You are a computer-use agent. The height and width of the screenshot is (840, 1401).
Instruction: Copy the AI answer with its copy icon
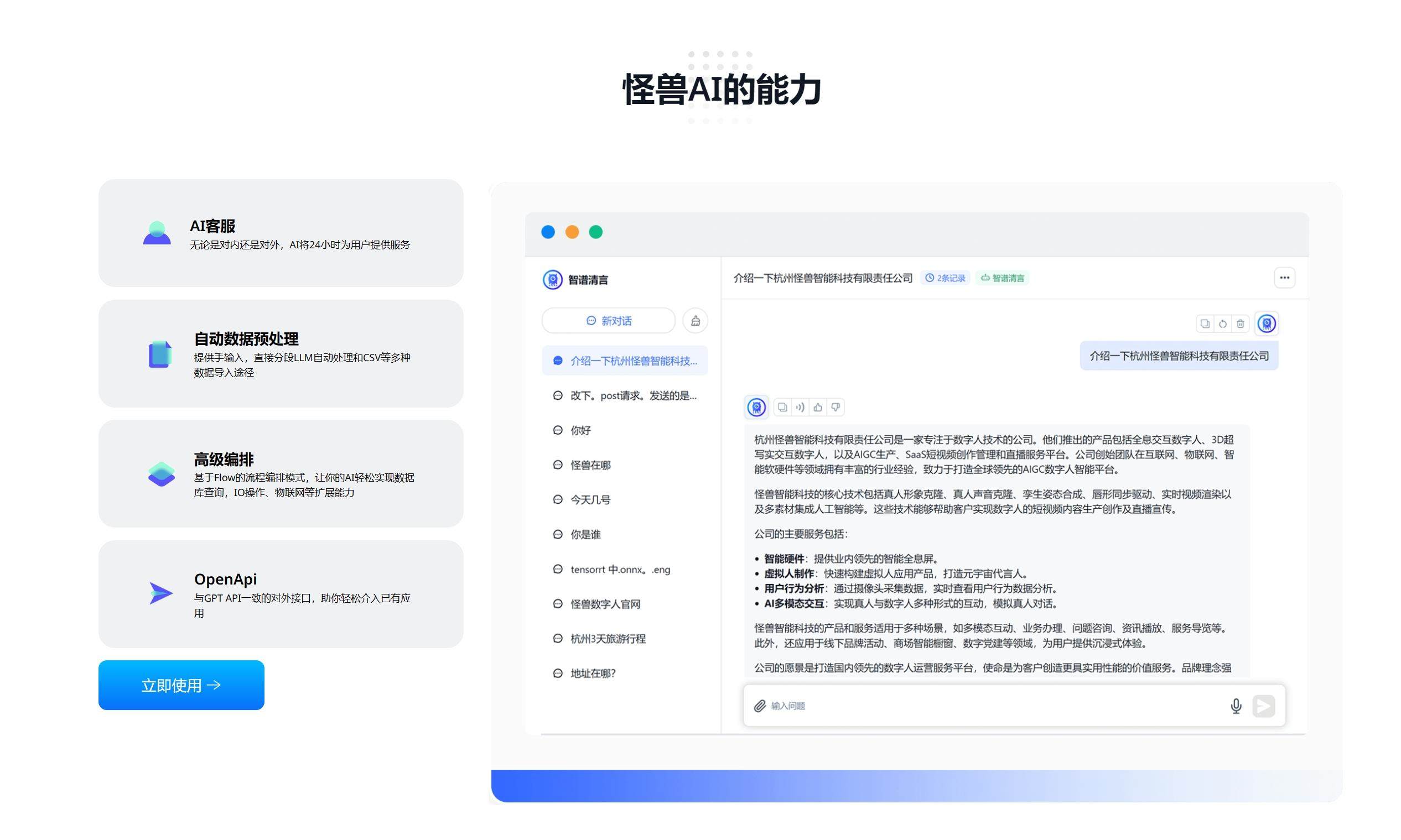(x=782, y=407)
